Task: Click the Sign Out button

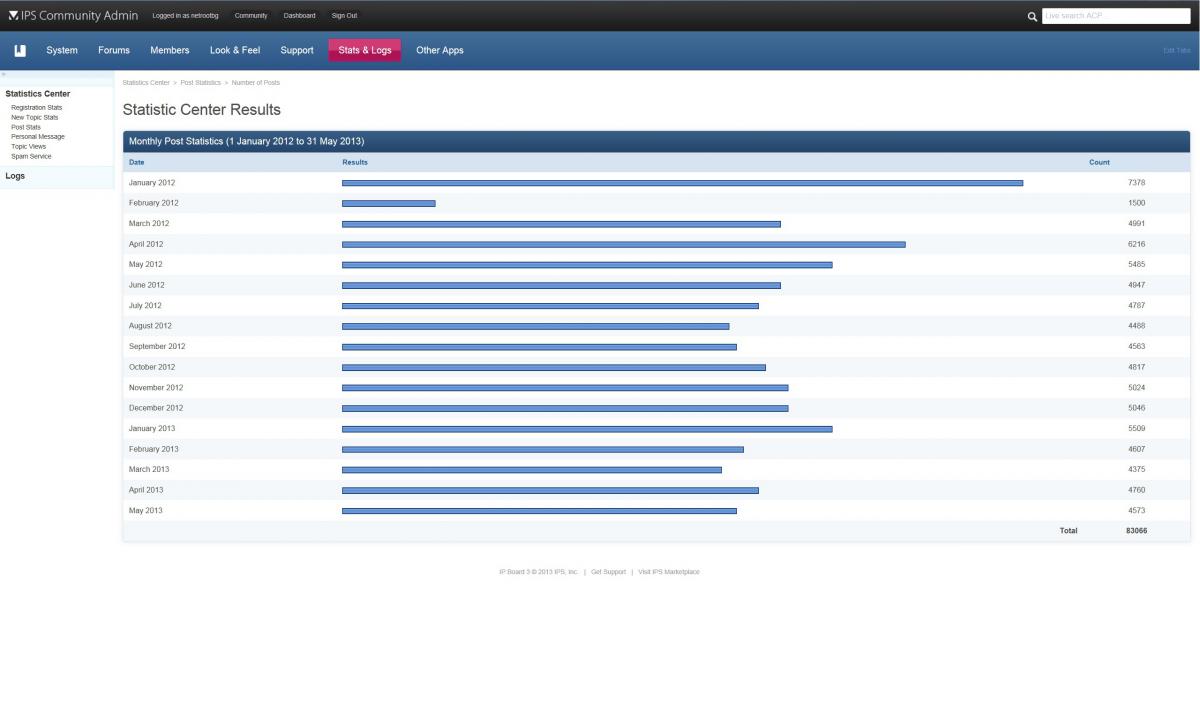Action: pyautogui.click(x=344, y=16)
